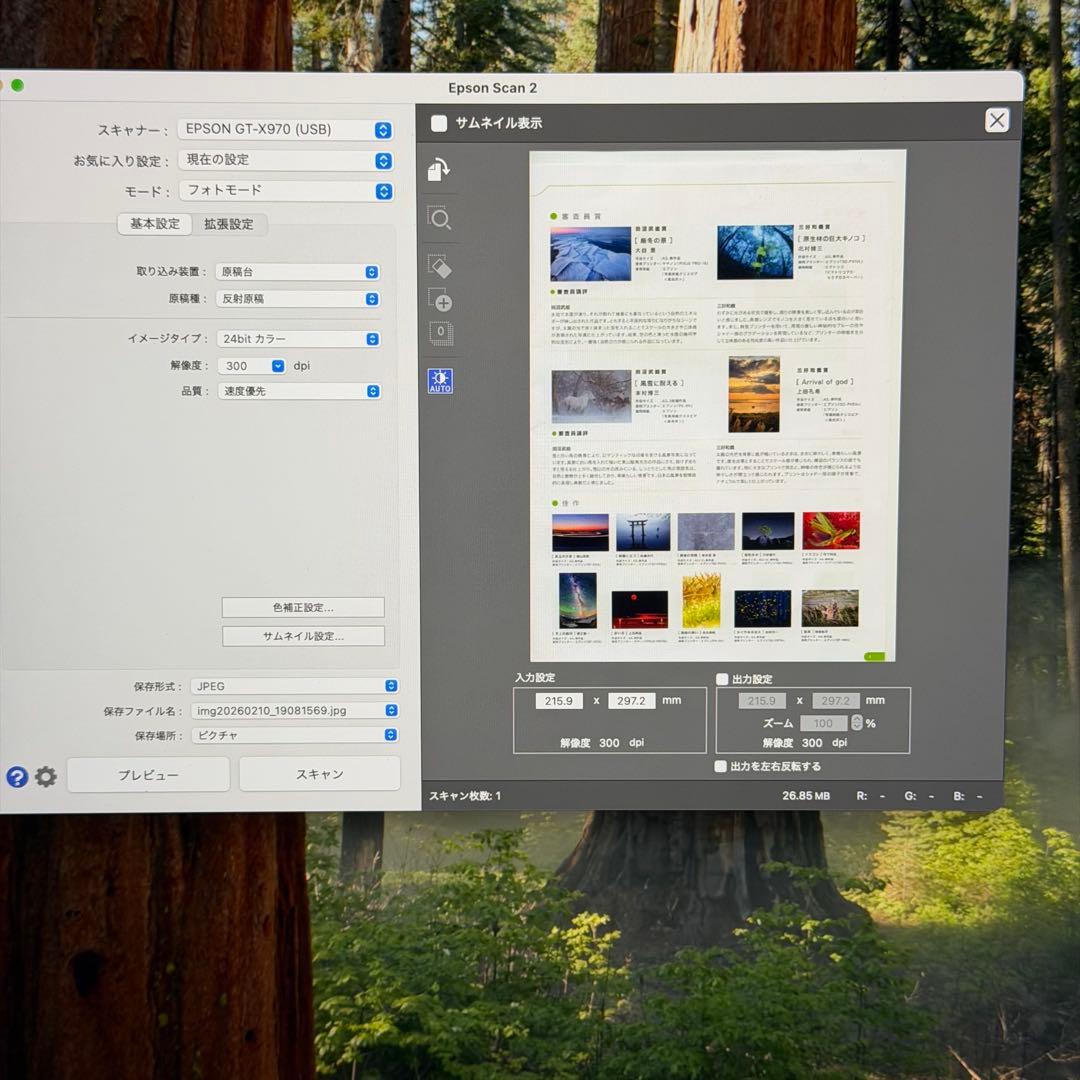Click the input width field 215.9
The width and height of the screenshot is (1080, 1080).
[559, 701]
